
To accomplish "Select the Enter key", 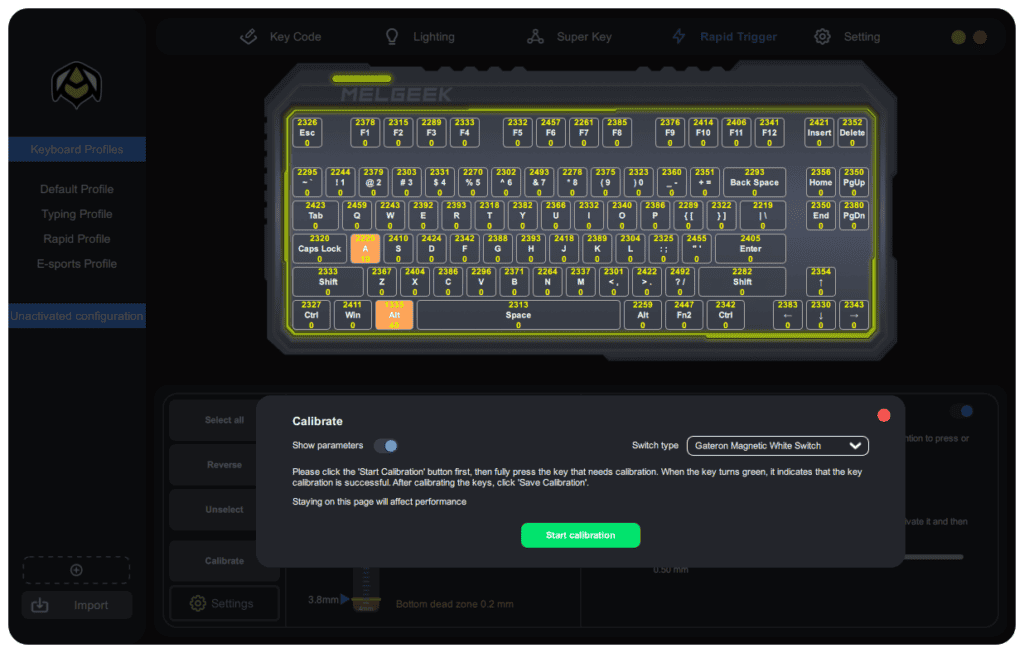I will 750,248.
